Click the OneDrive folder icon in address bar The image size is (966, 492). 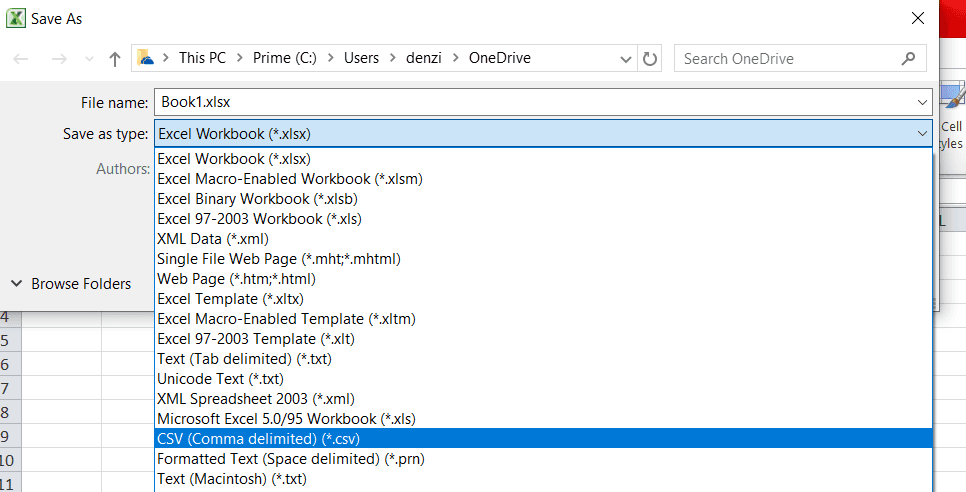pyautogui.click(x=145, y=58)
